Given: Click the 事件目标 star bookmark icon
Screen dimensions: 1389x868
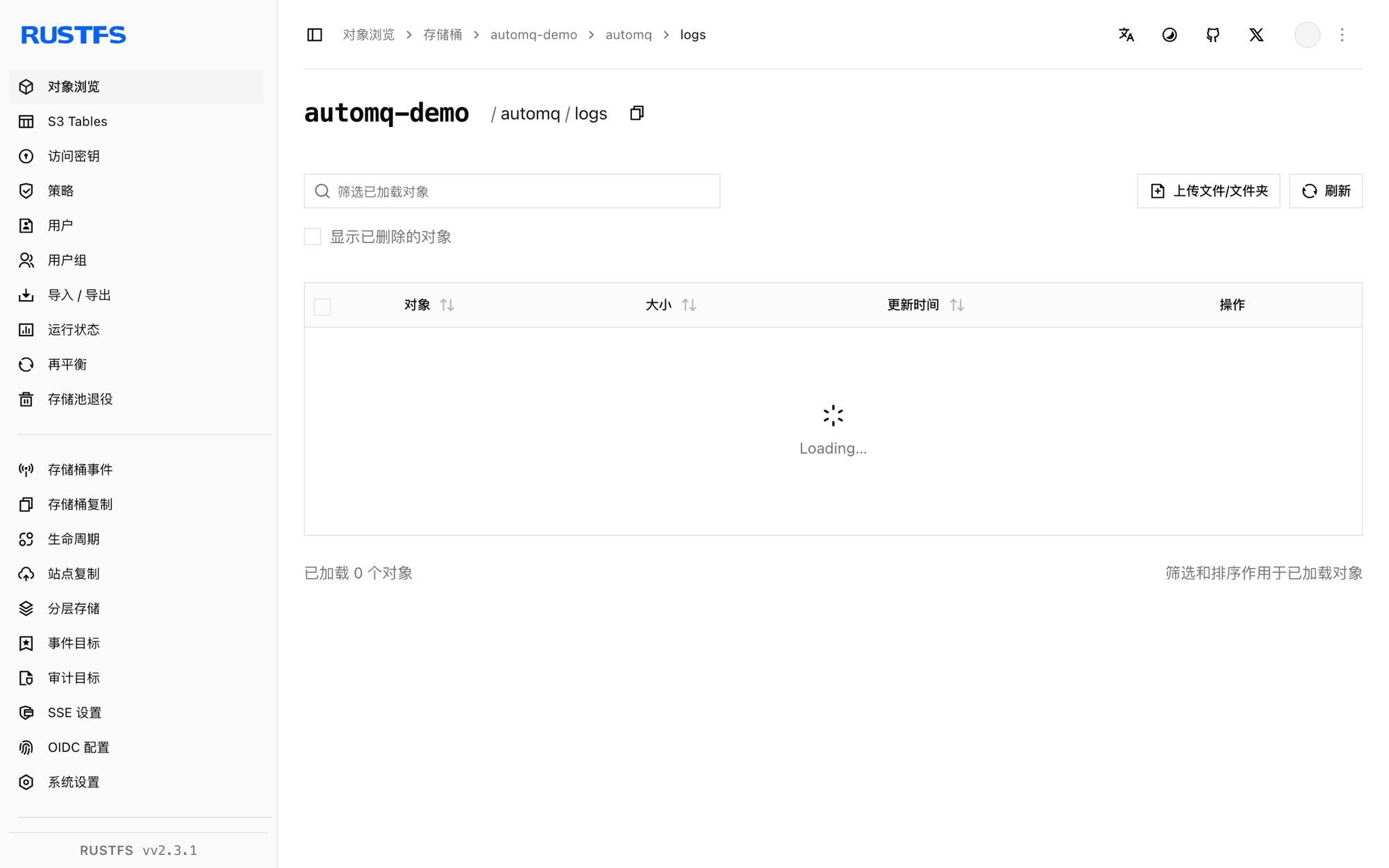Looking at the screenshot, I should tap(26, 644).
